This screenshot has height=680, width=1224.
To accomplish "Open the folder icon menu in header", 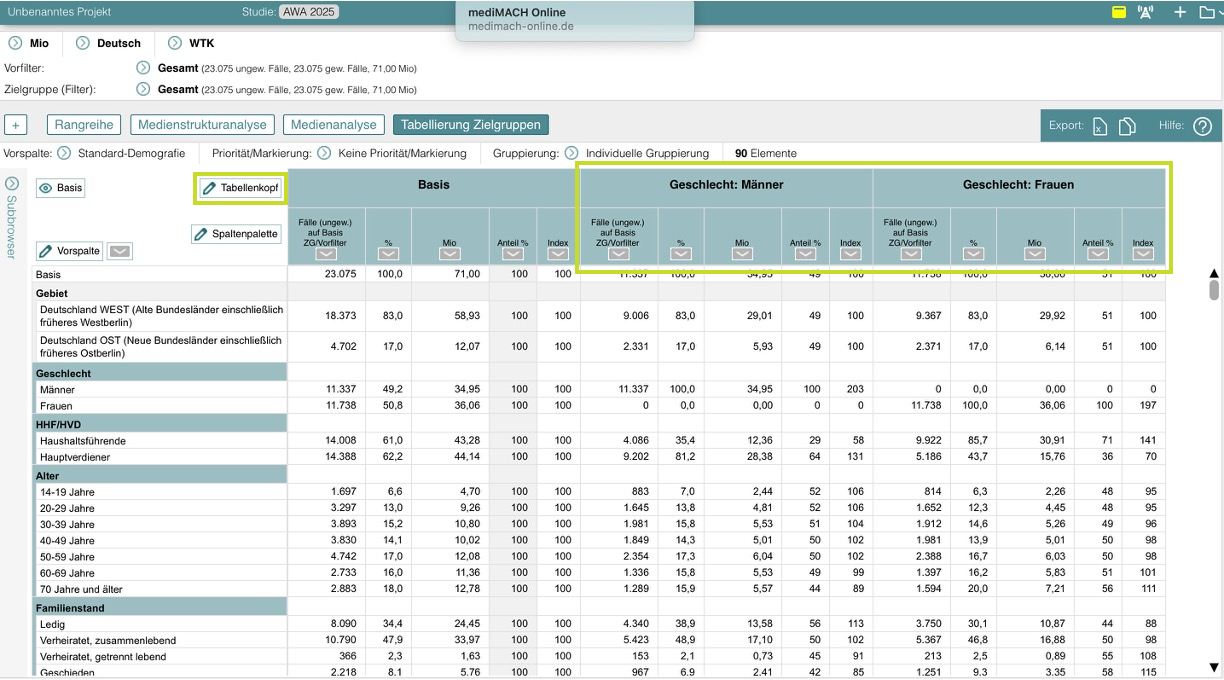I will click(1208, 13).
